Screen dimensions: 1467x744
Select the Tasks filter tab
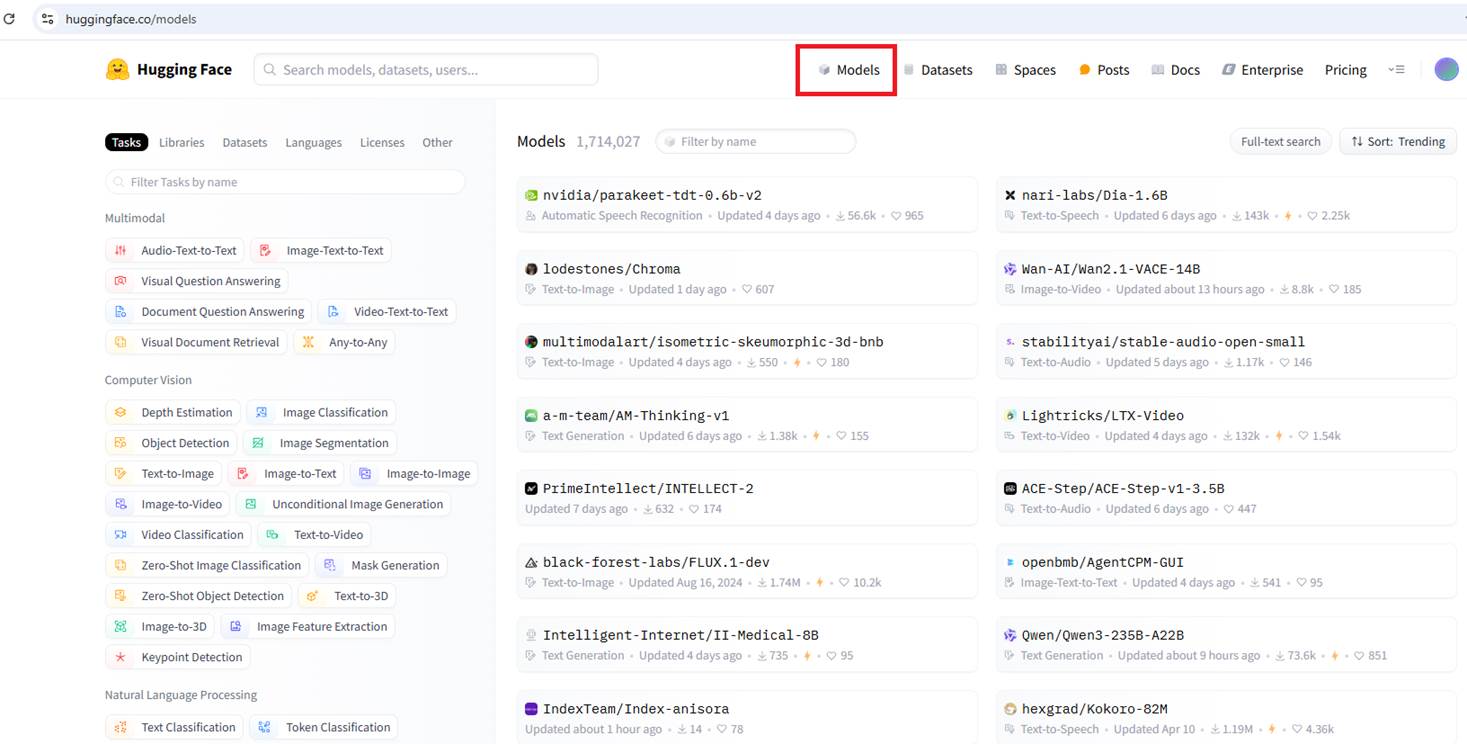[126, 142]
